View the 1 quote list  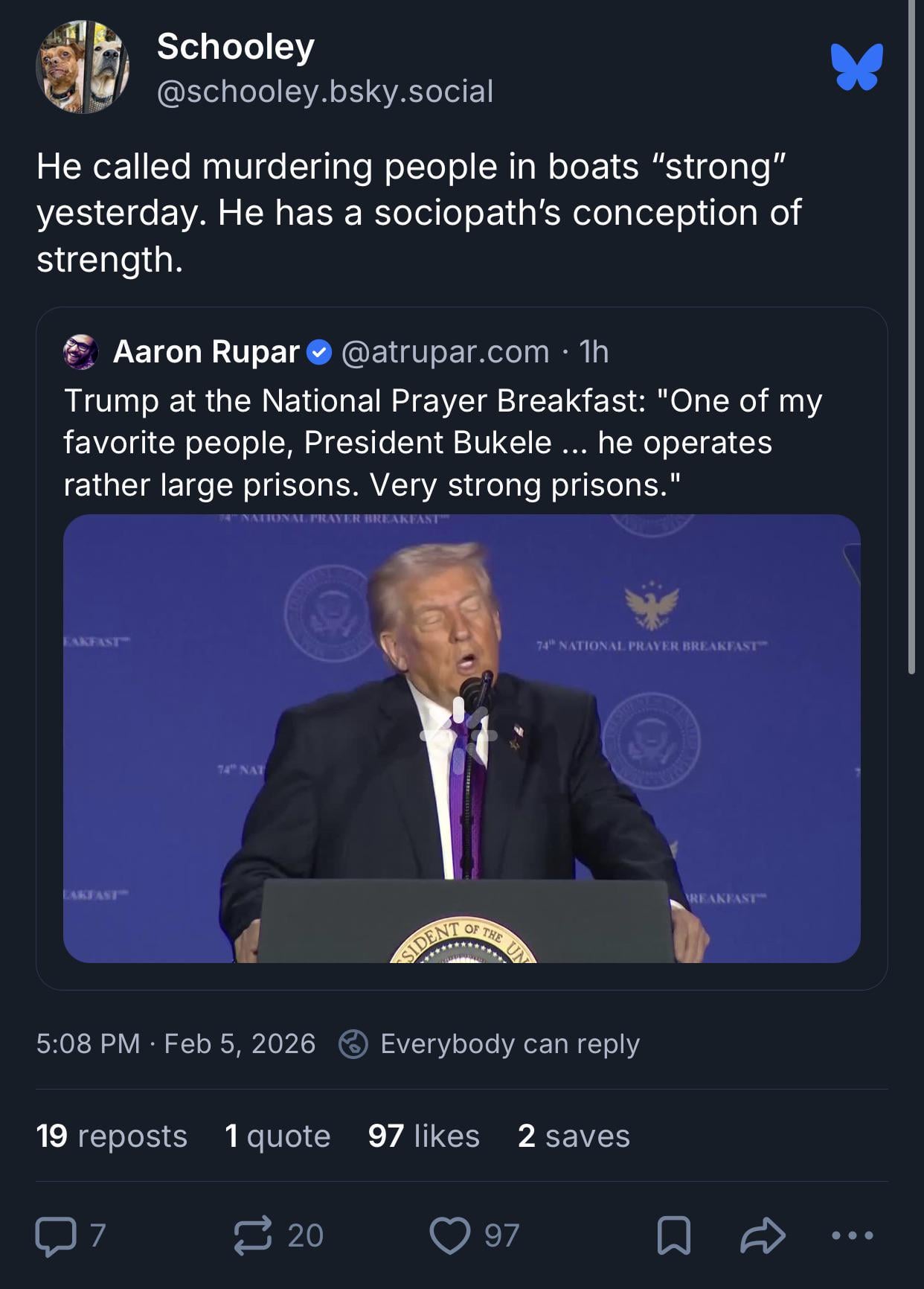coord(277,1136)
